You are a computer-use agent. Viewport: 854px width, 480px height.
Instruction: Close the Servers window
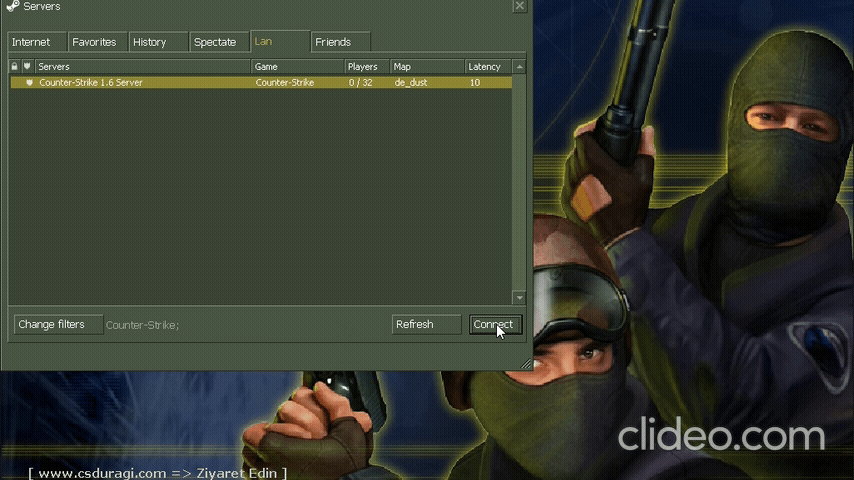[520, 6]
